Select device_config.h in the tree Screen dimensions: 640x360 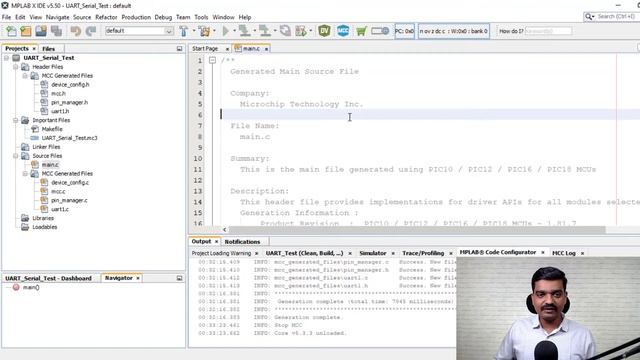tap(70, 85)
